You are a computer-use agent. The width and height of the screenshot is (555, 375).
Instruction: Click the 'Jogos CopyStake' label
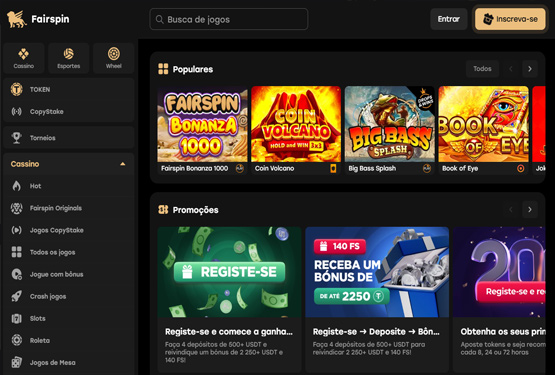[57, 230]
